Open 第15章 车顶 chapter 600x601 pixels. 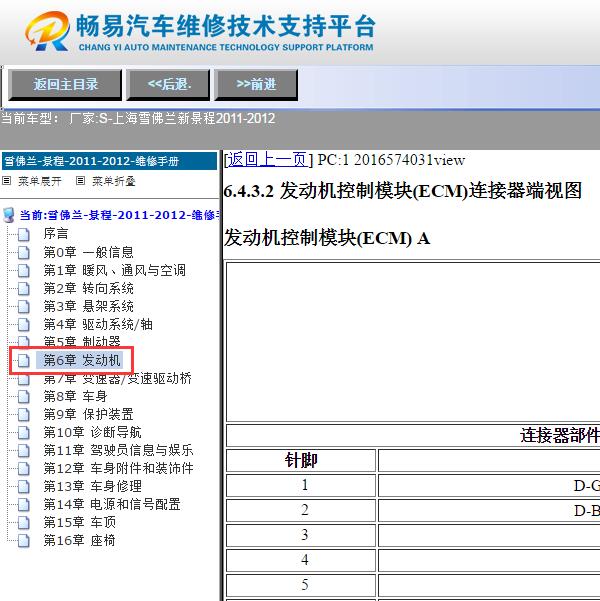pos(79,522)
